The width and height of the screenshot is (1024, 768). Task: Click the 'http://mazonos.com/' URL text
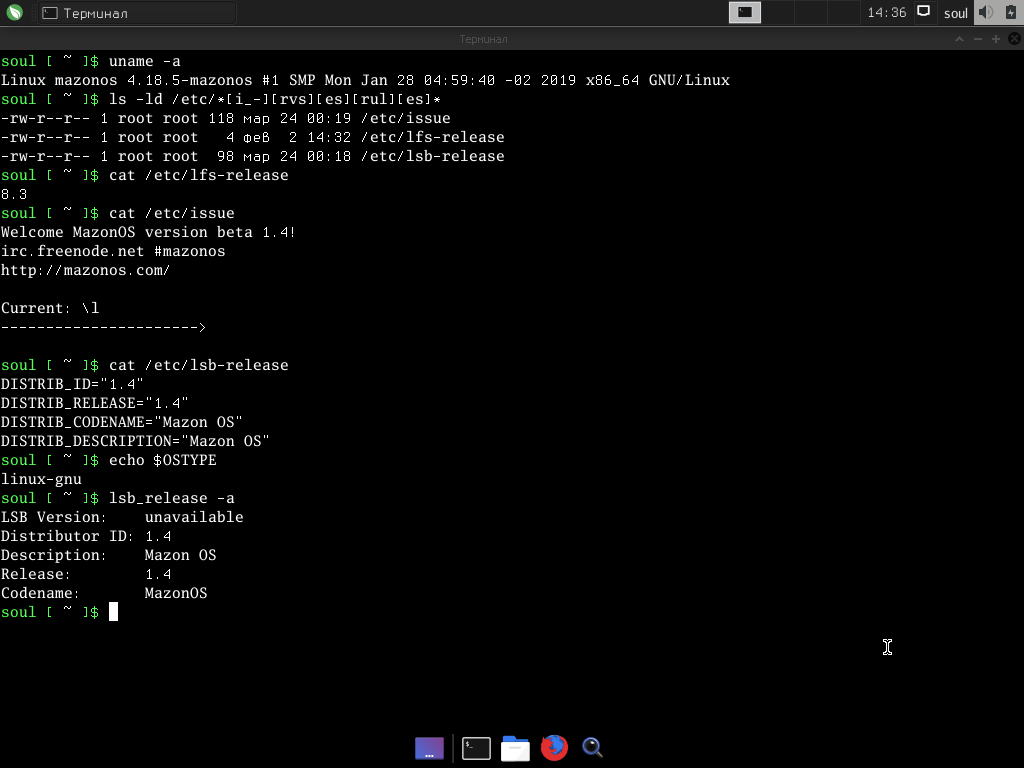[86, 270]
